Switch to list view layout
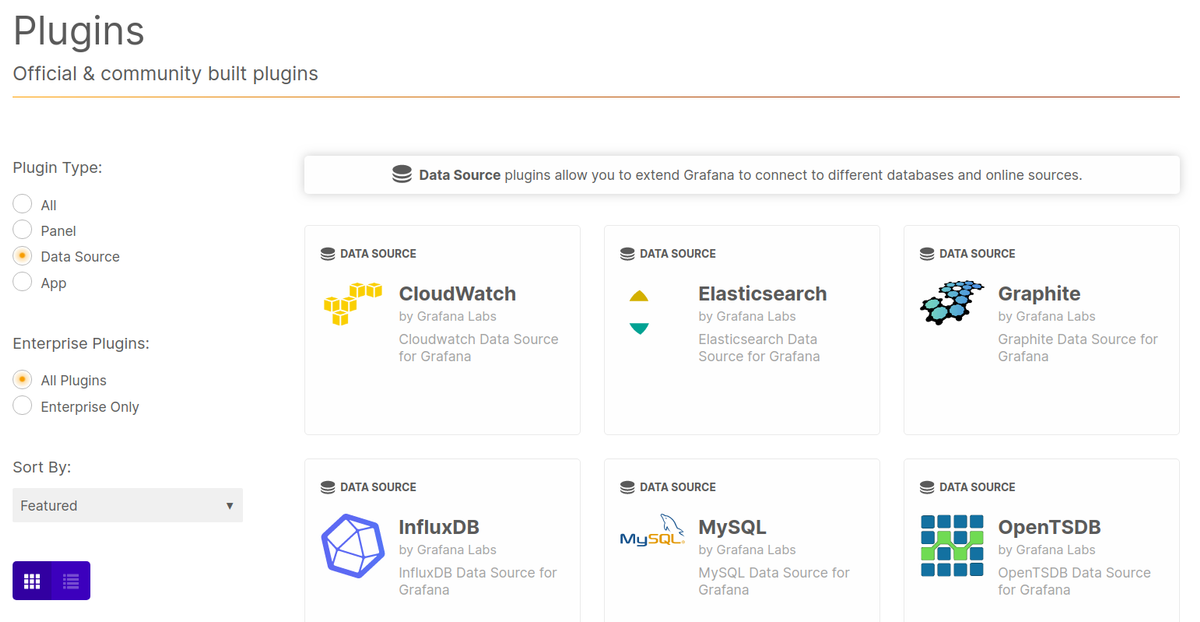Screen dimensions: 1200x622 click(71, 581)
